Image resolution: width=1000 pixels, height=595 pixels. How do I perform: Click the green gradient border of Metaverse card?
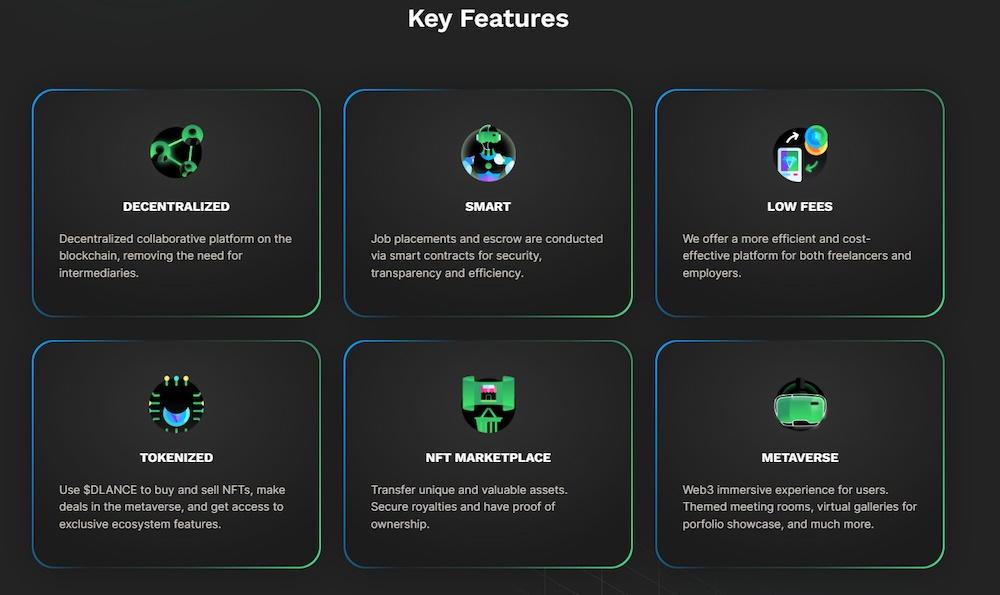coord(943,454)
